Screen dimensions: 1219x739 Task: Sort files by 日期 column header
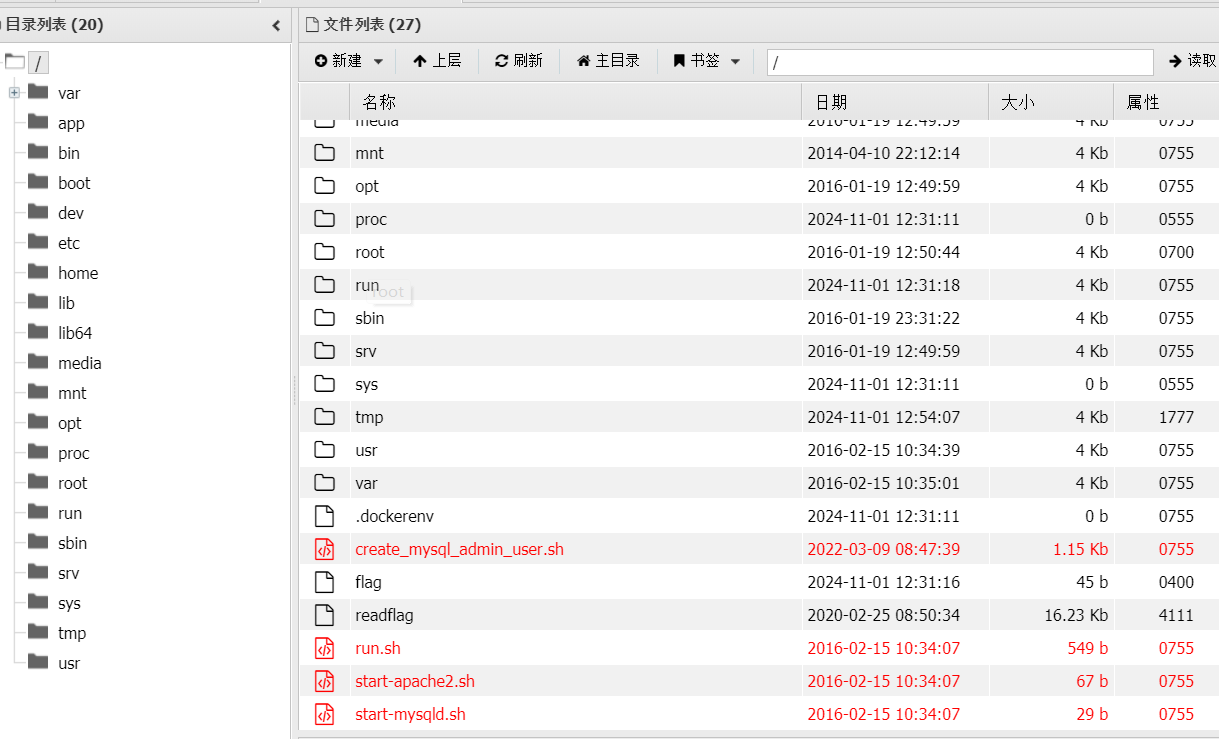point(831,102)
